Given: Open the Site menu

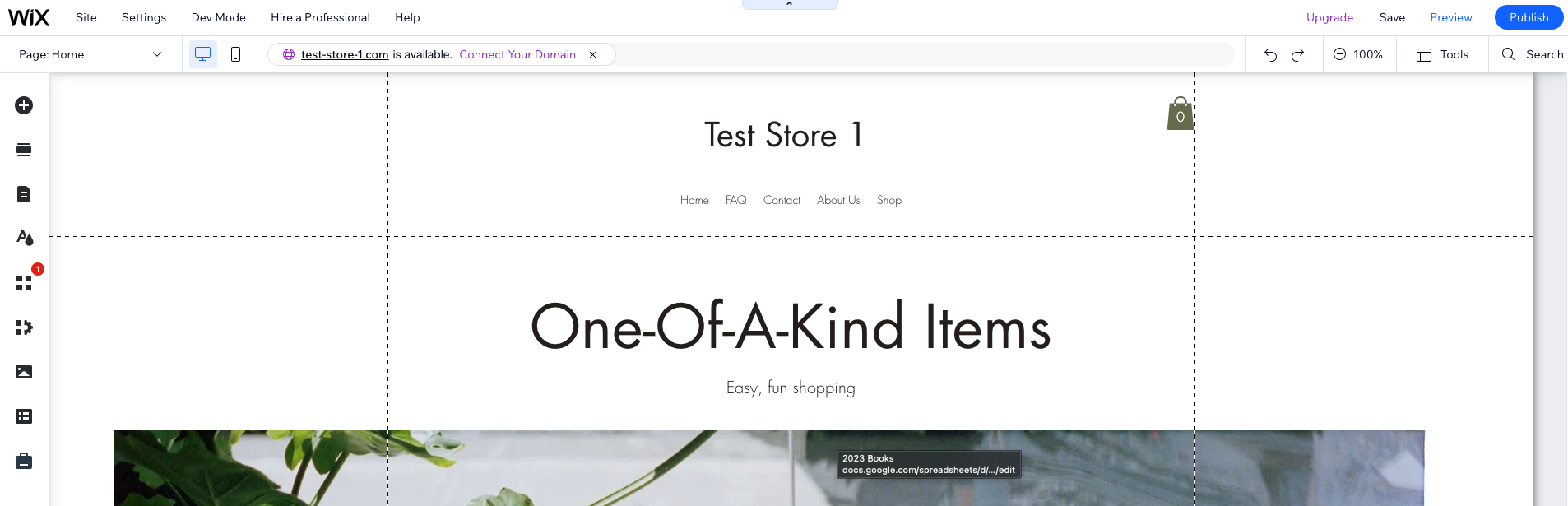Looking at the screenshot, I should [86, 17].
